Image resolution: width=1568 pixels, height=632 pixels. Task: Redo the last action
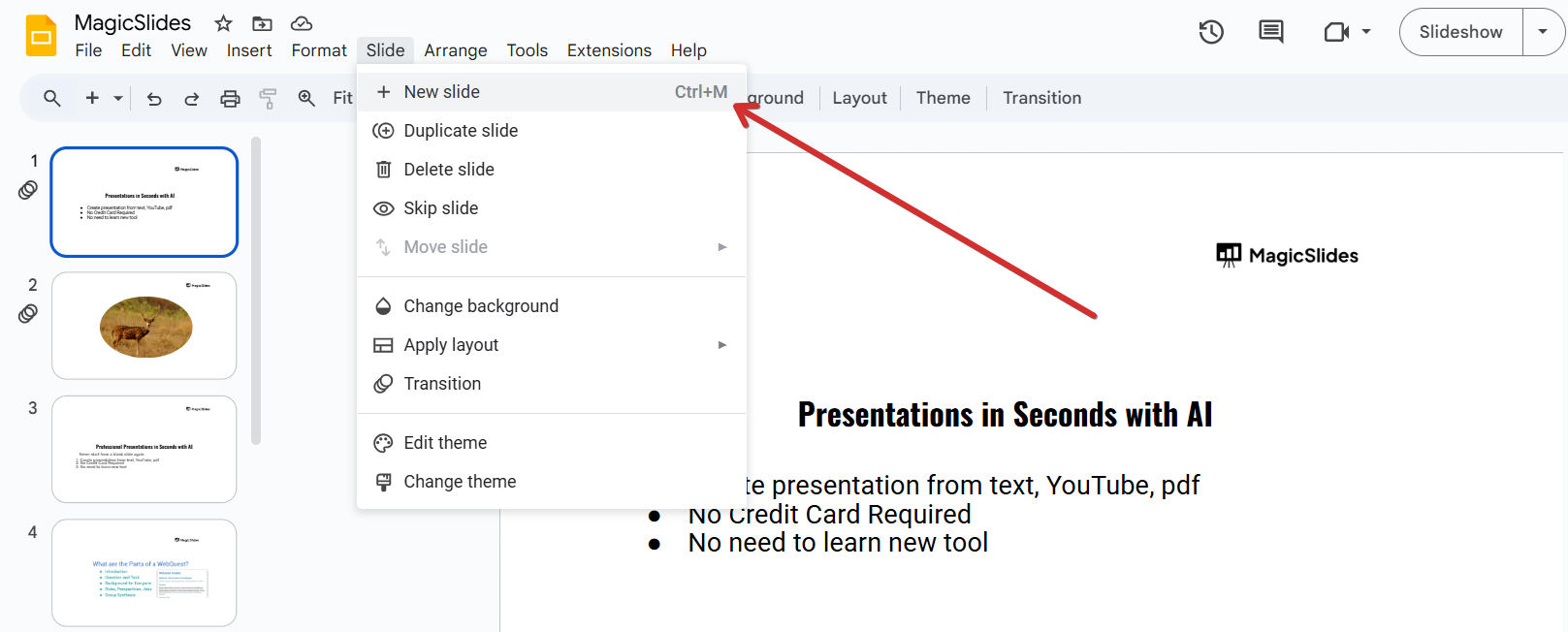(192, 98)
